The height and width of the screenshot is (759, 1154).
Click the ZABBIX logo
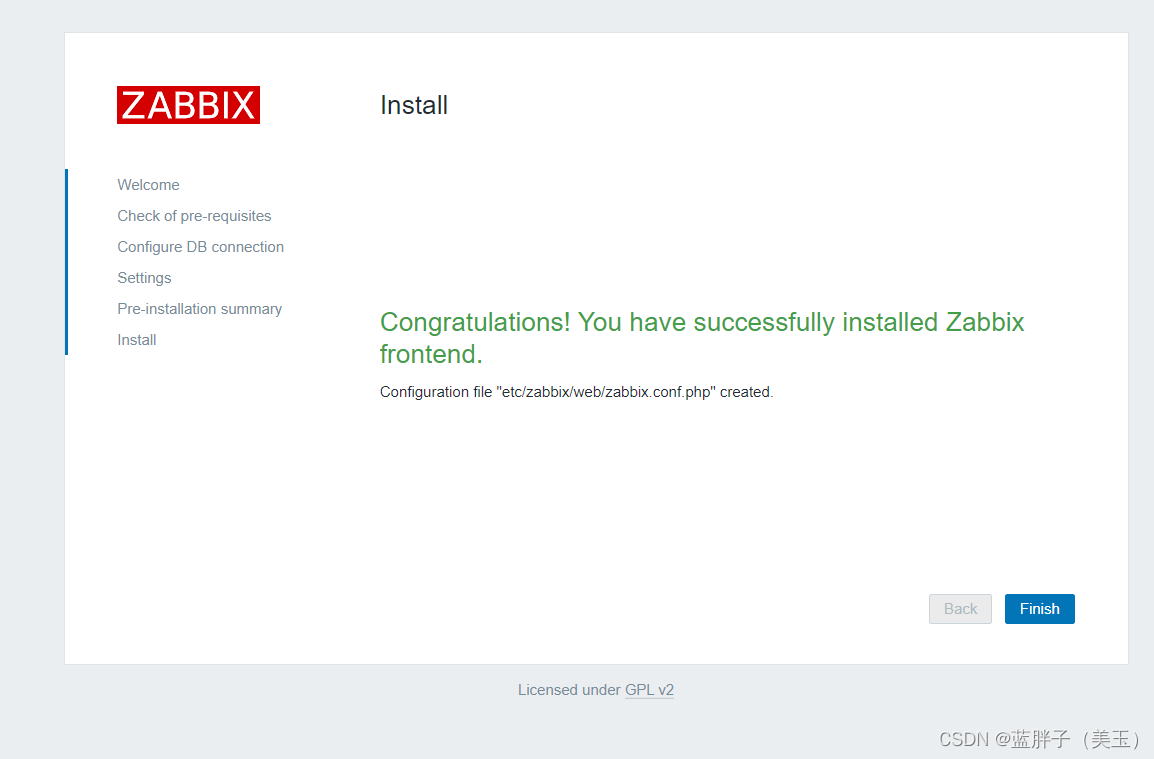[188, 105]
